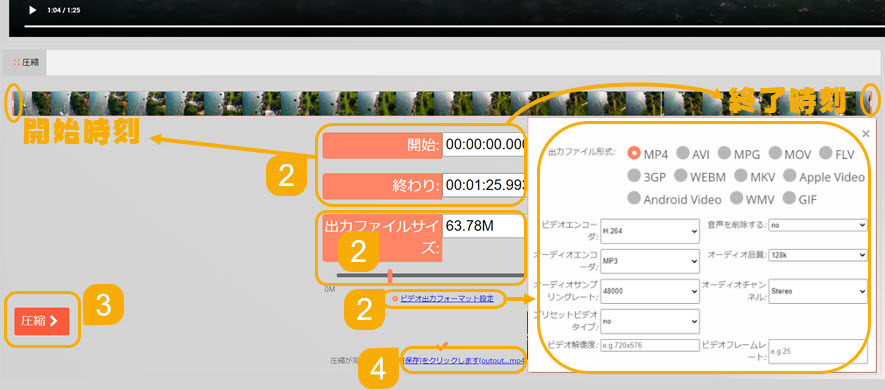Open the 圧縮 tab
Screen dimensions: 885x390
pyautogui.click(x=25, y=63)
